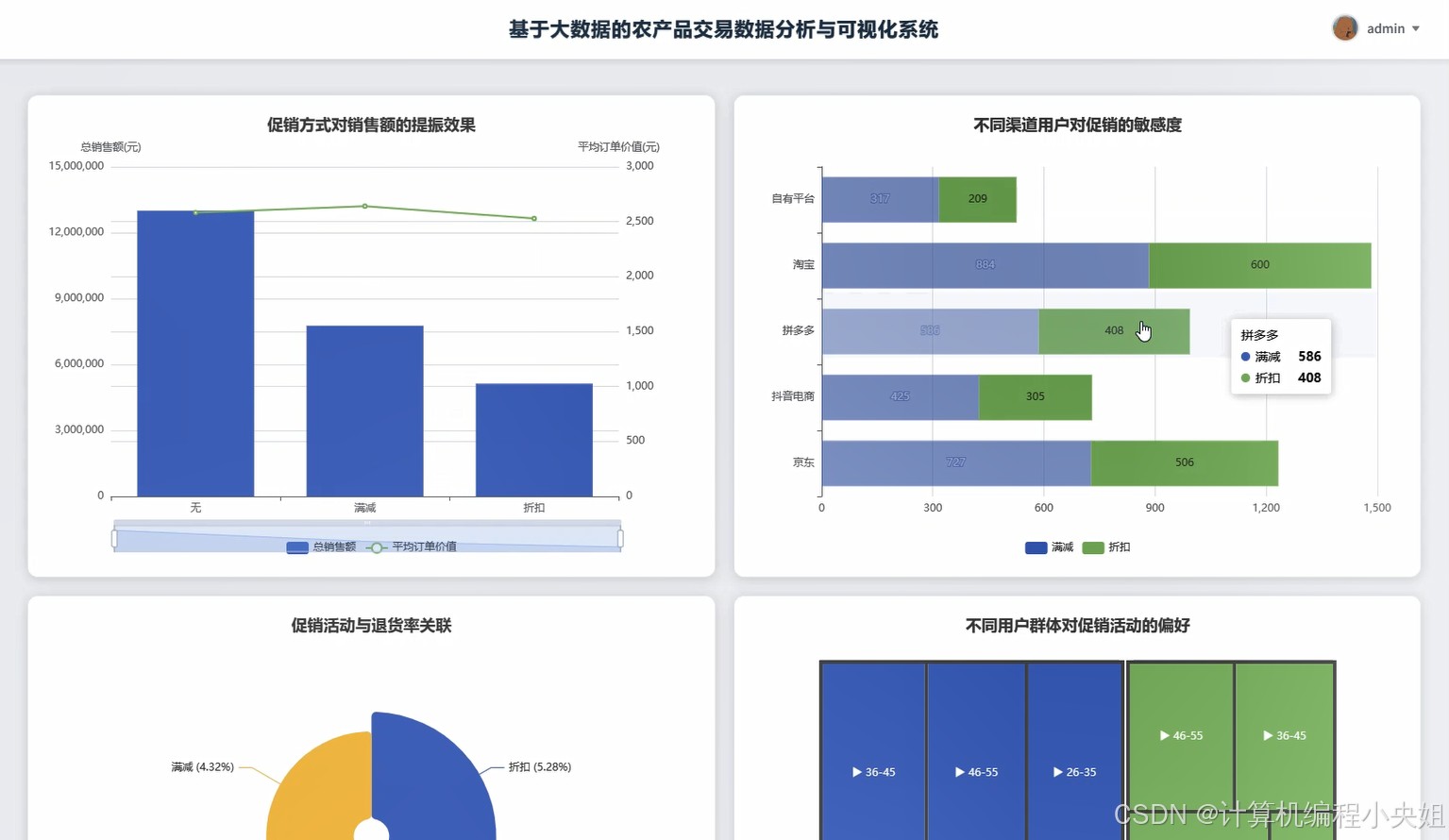Select the 折扣 sales bar in the bar chart
The height and width of the screenshot is (840, 1449).
[x=534, y=440]
